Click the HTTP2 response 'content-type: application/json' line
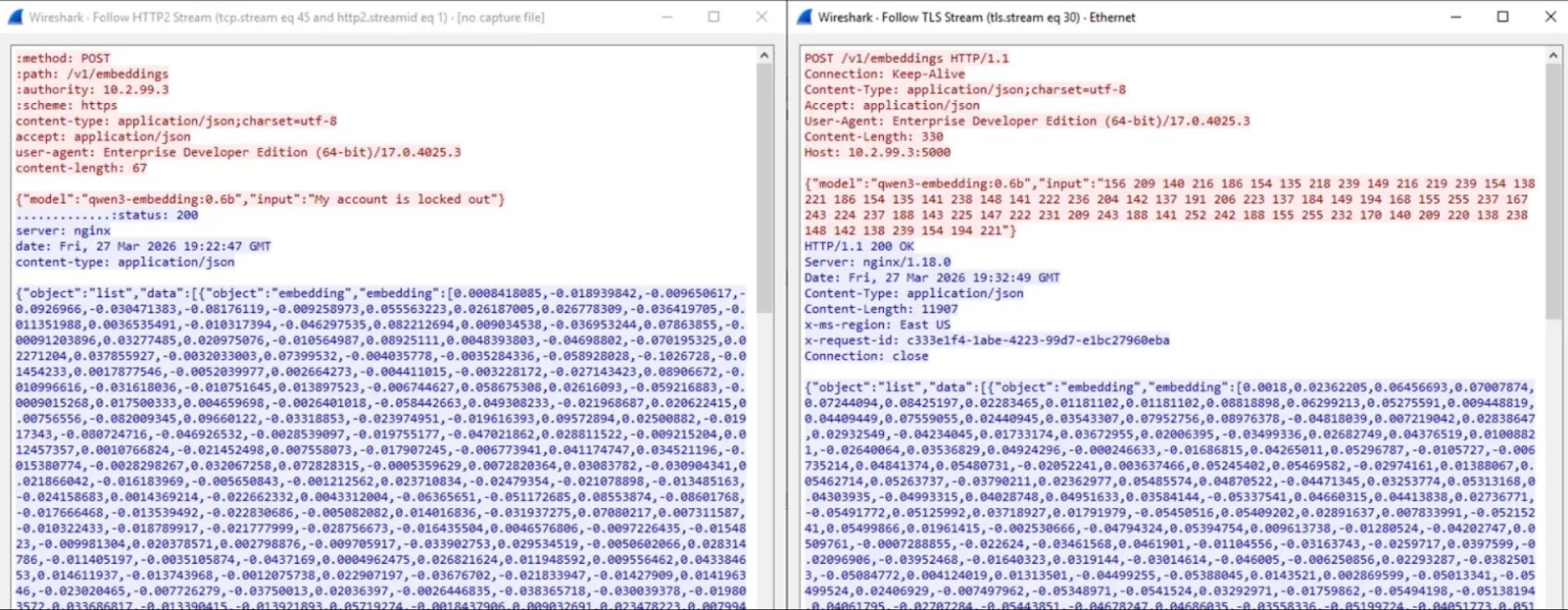Viewport: 1568px width, 610px height. pos(124,262)
